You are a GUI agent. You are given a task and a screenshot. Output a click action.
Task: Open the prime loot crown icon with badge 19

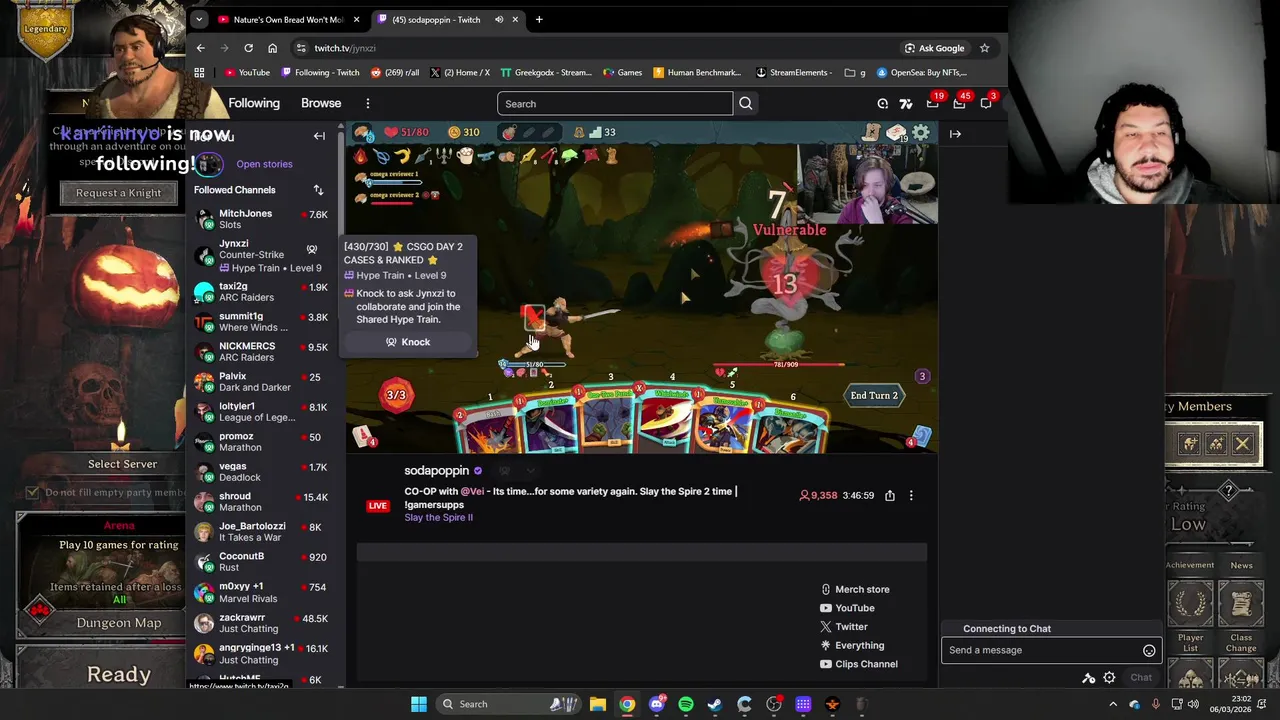coord(932,103)
